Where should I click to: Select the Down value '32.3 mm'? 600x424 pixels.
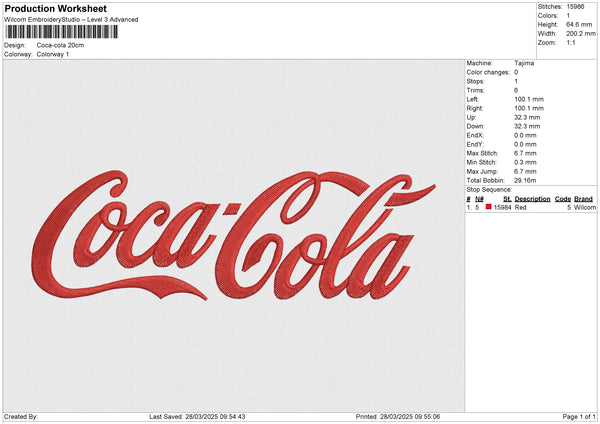527,126
